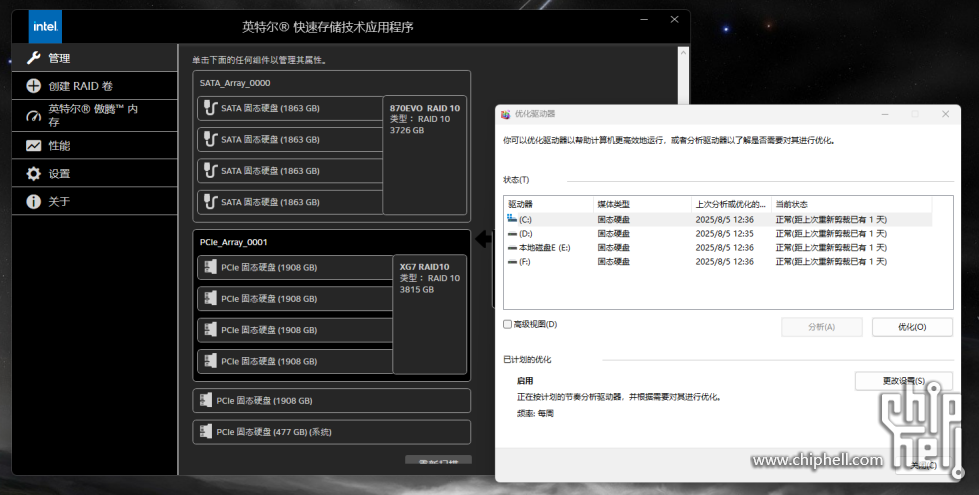This screenshot has width=979, height=495.
Task: Click the 2025/8/5 12:35 date in the D: row
Action: [724, 233]
